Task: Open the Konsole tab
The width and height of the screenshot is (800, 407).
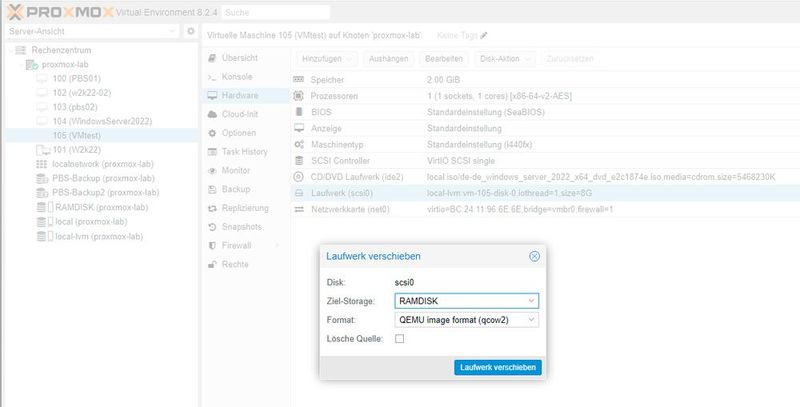Action: tap(246, 77)
